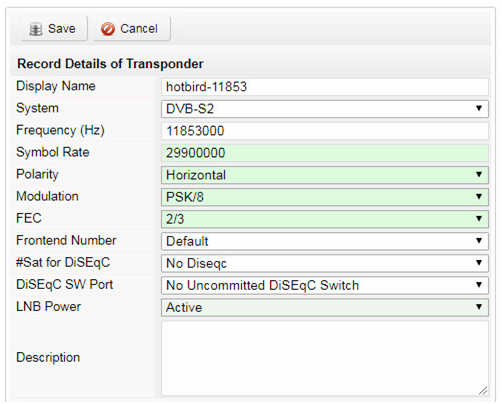Click the Symbol Rate input field
This screenshot has width=502, height=404.
click(325, 153)
